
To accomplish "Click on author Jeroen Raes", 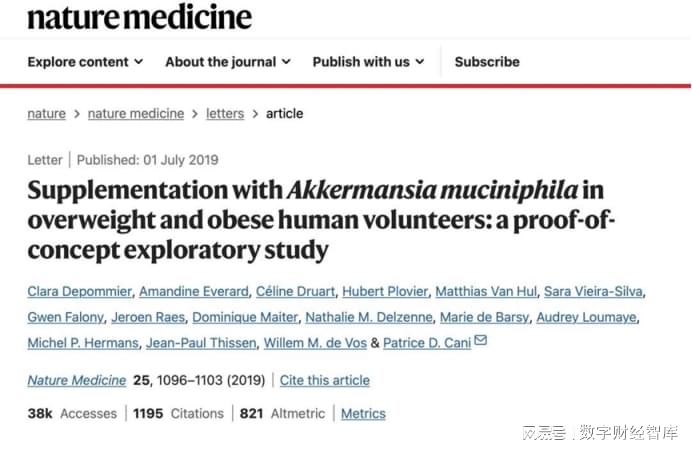I will coord(148,317).
